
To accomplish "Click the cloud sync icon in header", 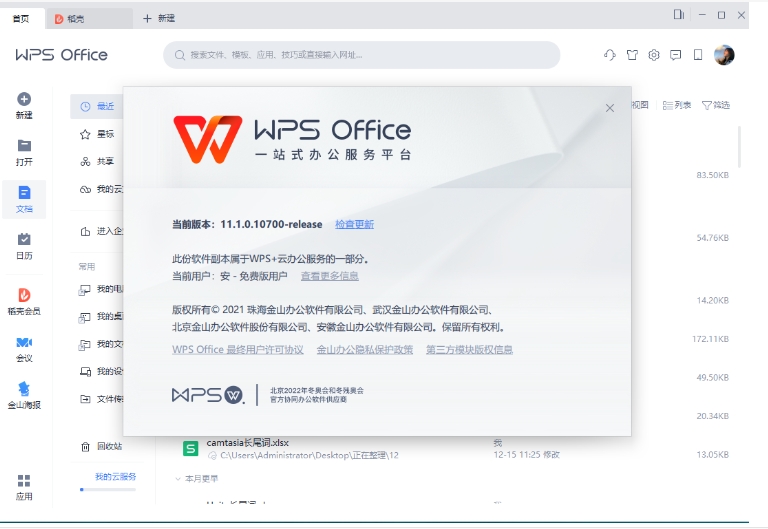I will (610, 55).
